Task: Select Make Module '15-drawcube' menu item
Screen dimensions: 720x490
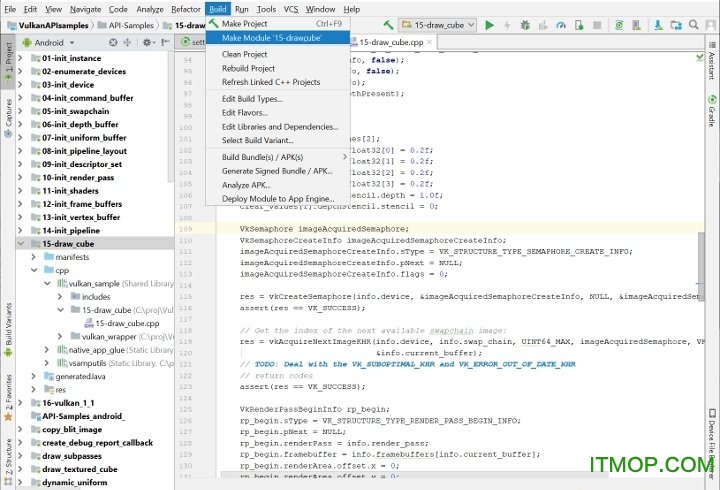Action: [x=278, y=38]
